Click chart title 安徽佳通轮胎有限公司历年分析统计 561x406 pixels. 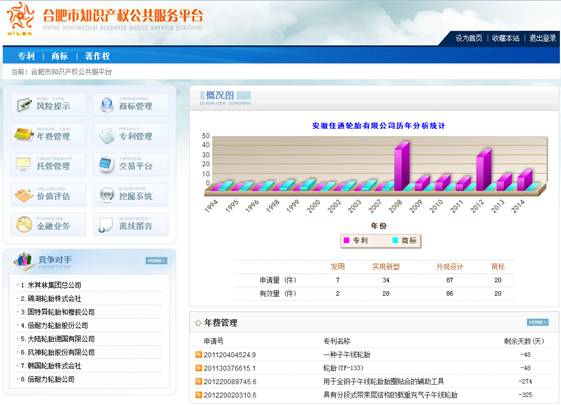379,126
